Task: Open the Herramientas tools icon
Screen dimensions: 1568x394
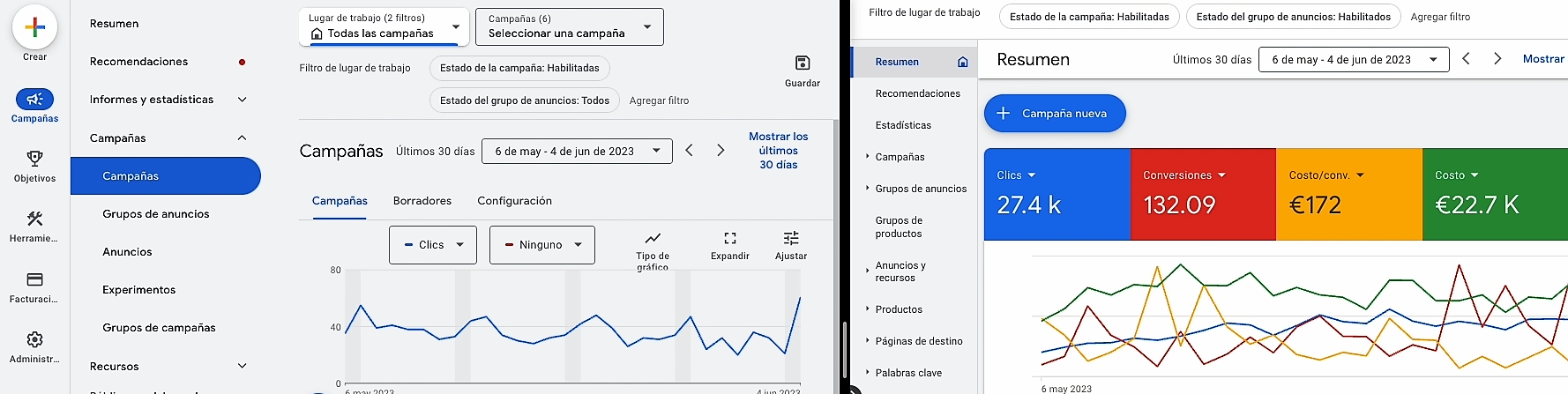Action: pos(35,219)
